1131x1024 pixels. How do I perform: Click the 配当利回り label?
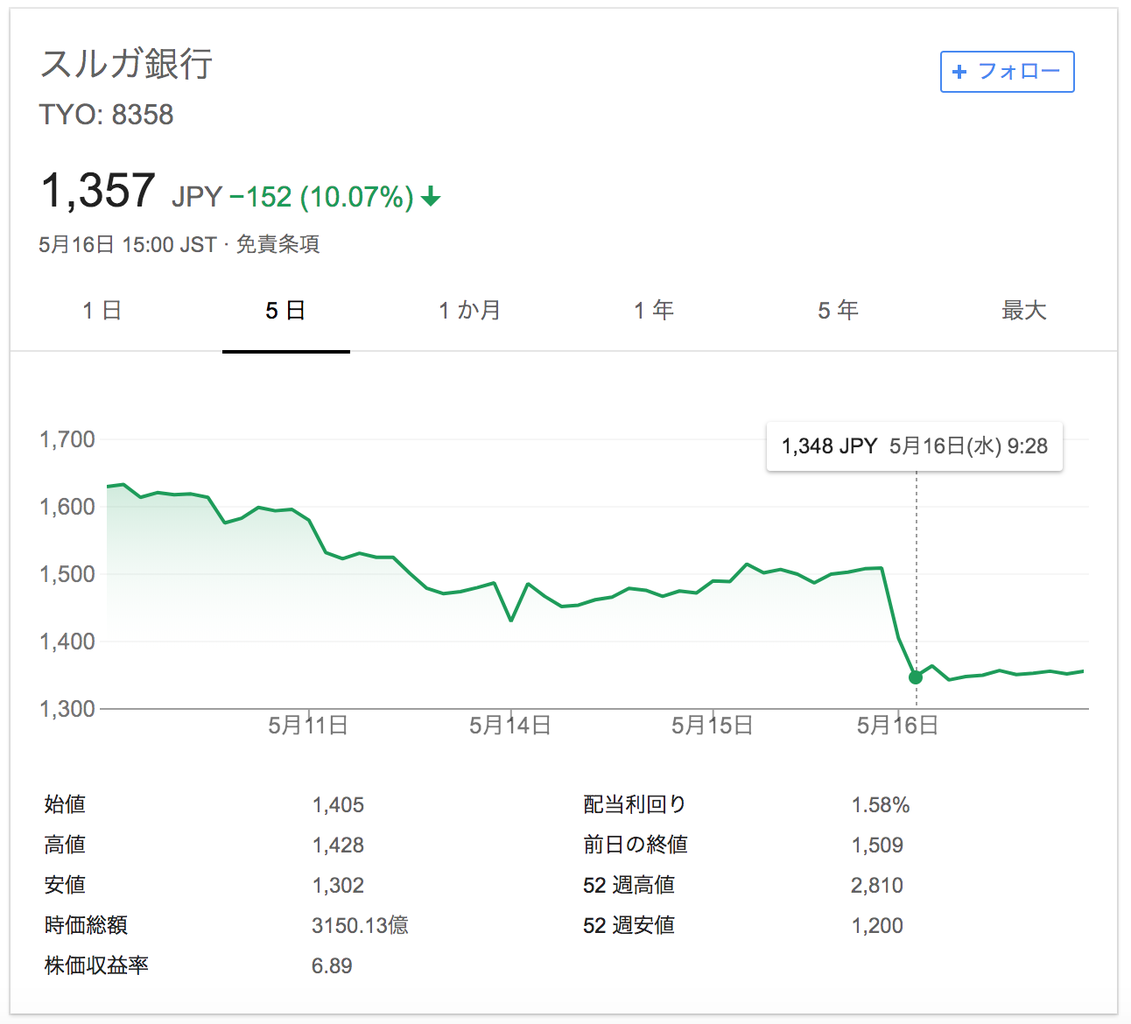pos(635,804)
